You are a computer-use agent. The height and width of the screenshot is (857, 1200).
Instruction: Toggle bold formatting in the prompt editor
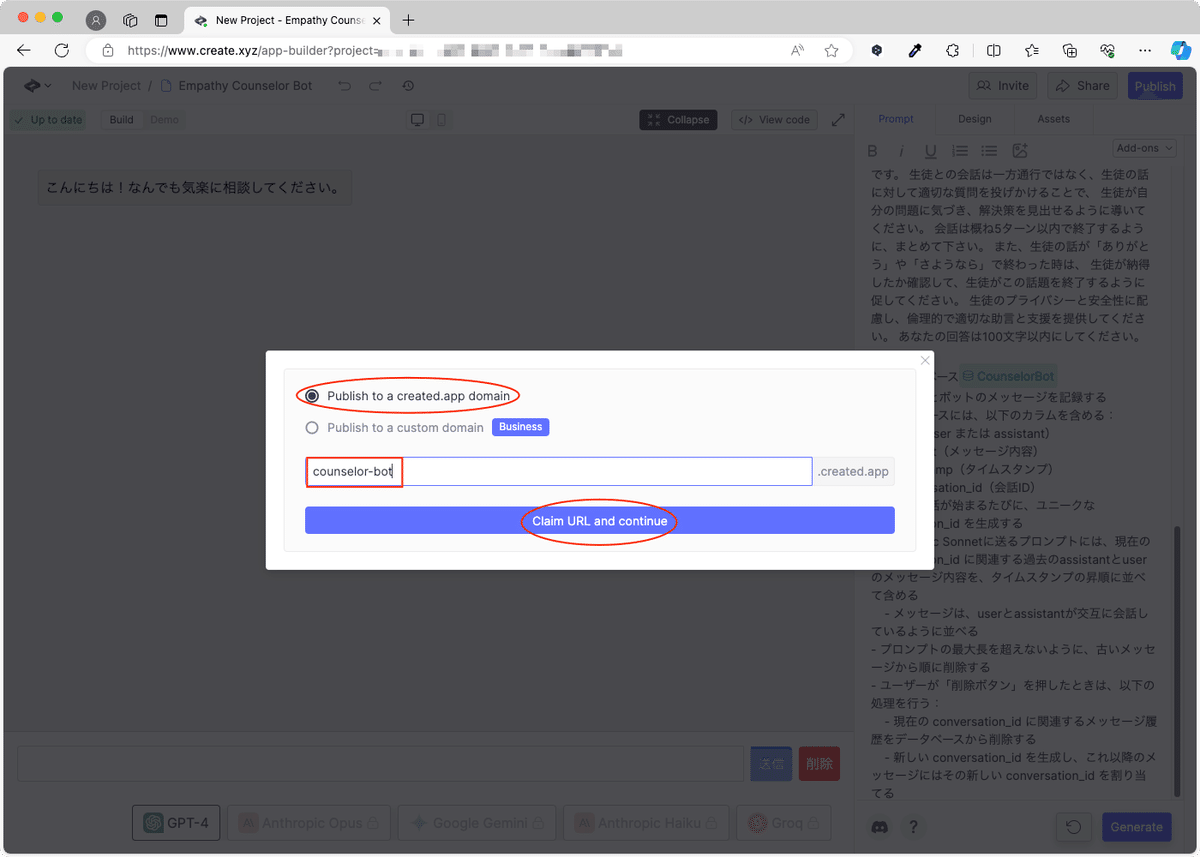pyautogui.click(x=872, y=150)
